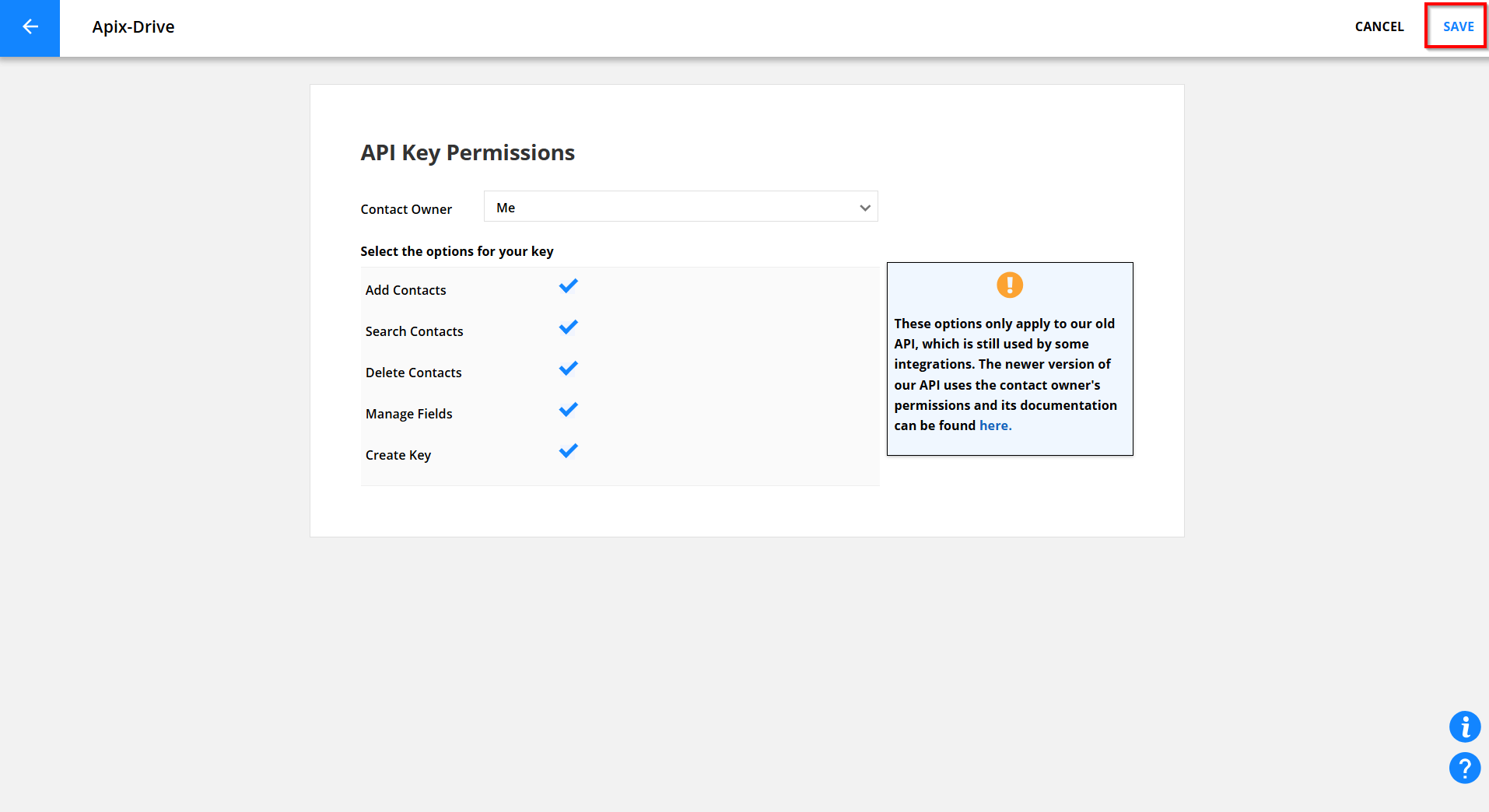The width and height of the screenshot is (1489, 812).
Task: Click the Manage Fields label text
Action: click(408, 414)
